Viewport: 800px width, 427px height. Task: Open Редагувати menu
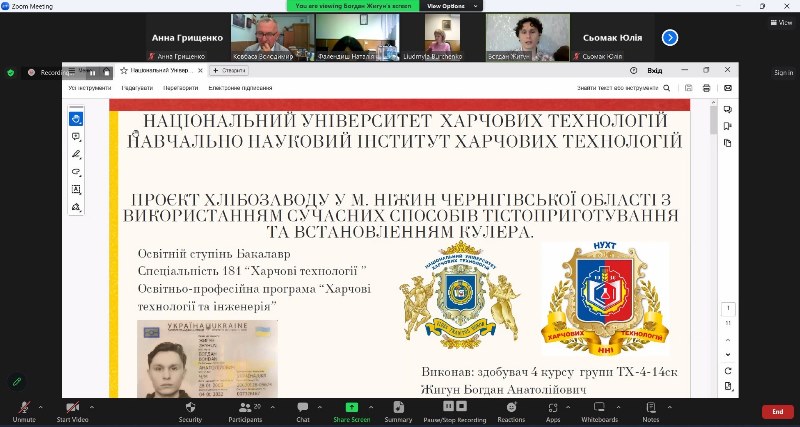click(x=137, y=88)
